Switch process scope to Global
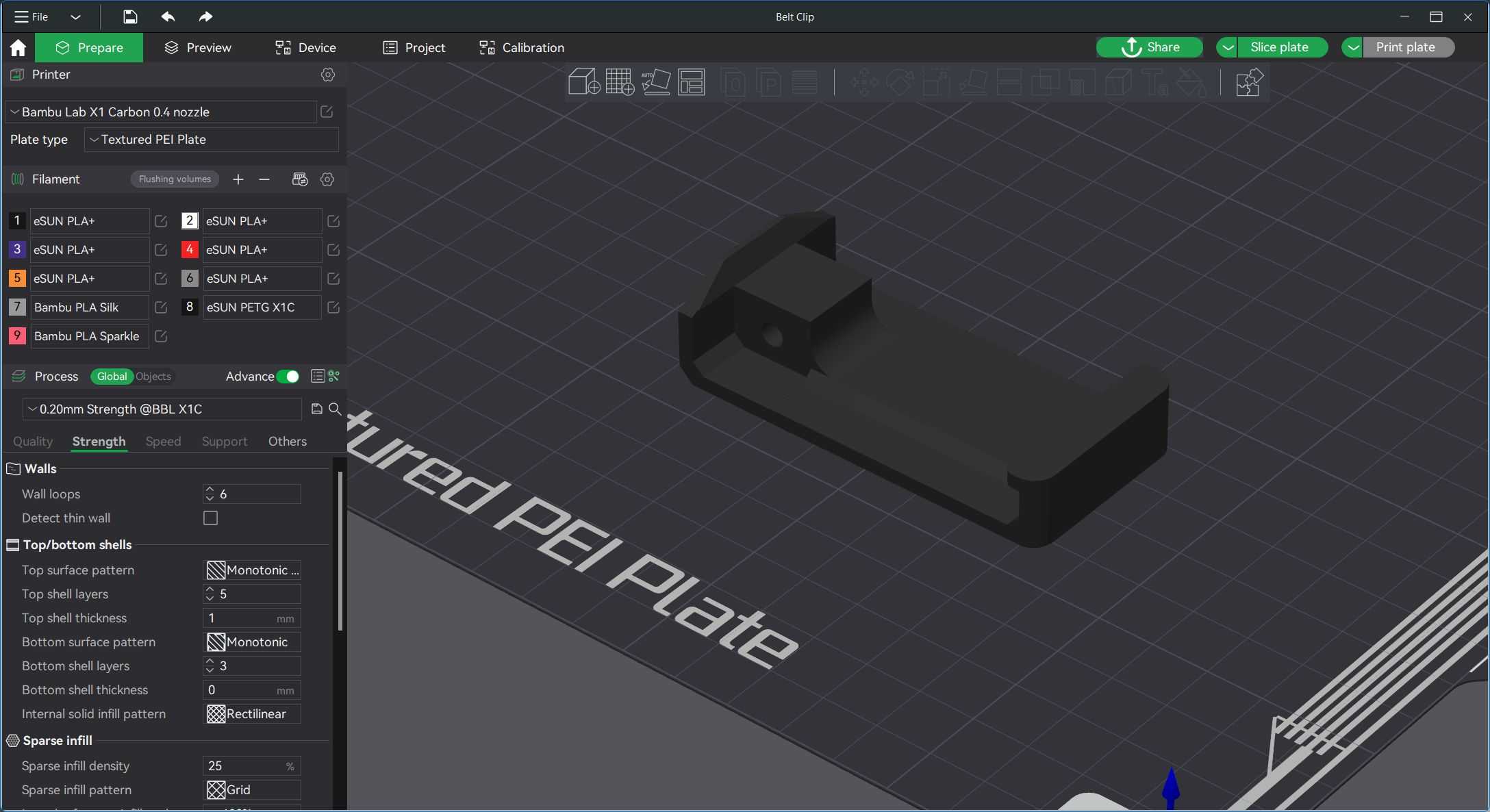The height and width of the screenshot is (812, 1490). [x=112, y=377]
